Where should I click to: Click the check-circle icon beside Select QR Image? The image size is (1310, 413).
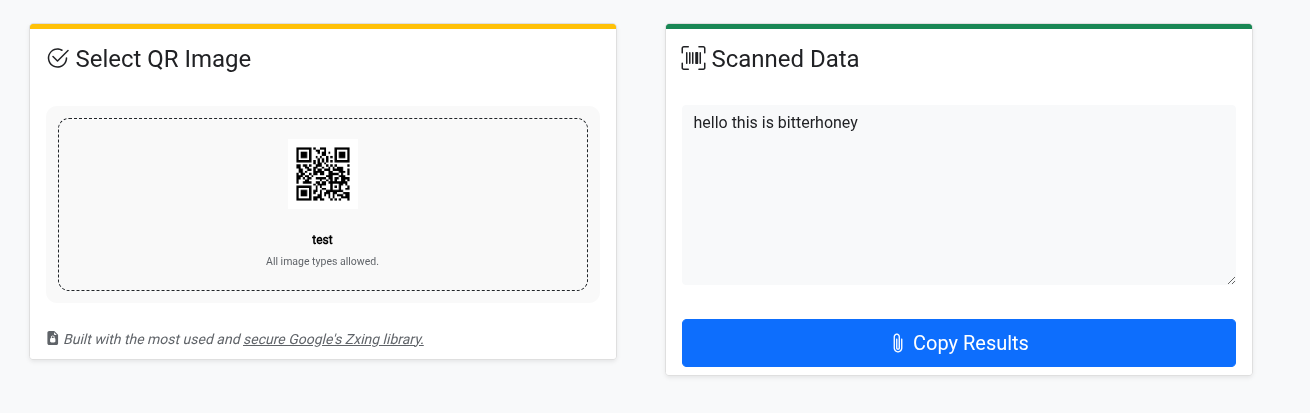coord(58,59)
